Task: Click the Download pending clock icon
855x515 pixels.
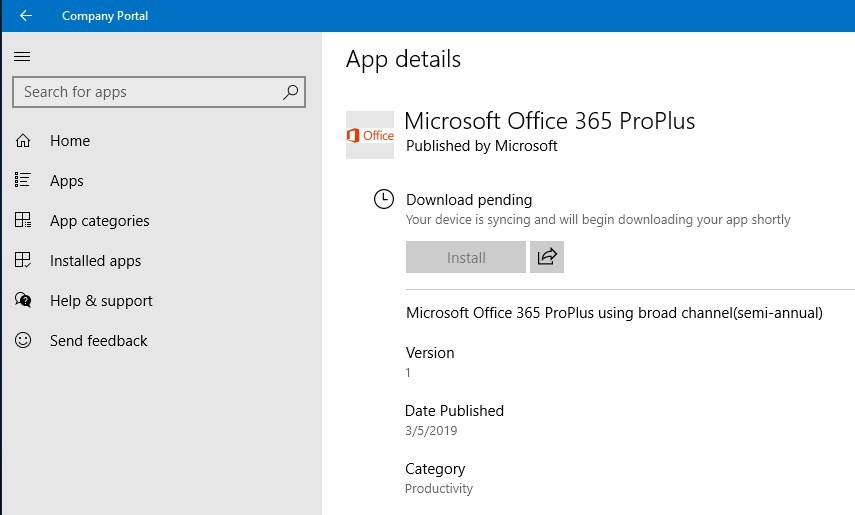Action: click(384, 199)
